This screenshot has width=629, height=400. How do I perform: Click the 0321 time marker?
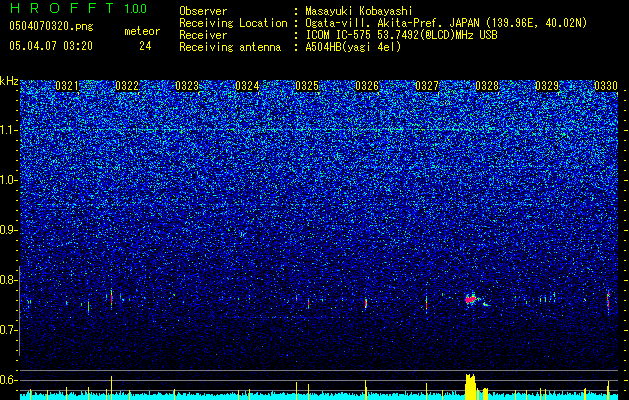[67, 86]
